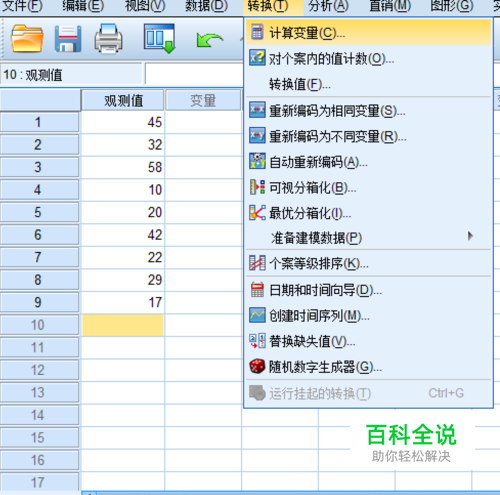Select 可视分箱化(B) menu entry
The height and width of the screenshot is (495, 500).
(369, 187)
